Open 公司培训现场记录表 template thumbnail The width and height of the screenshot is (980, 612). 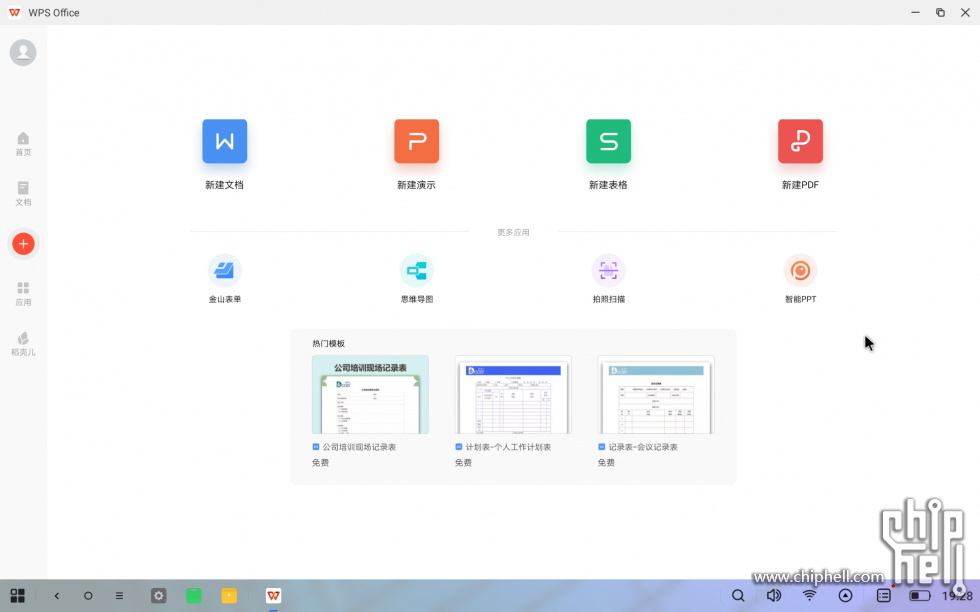370,395
